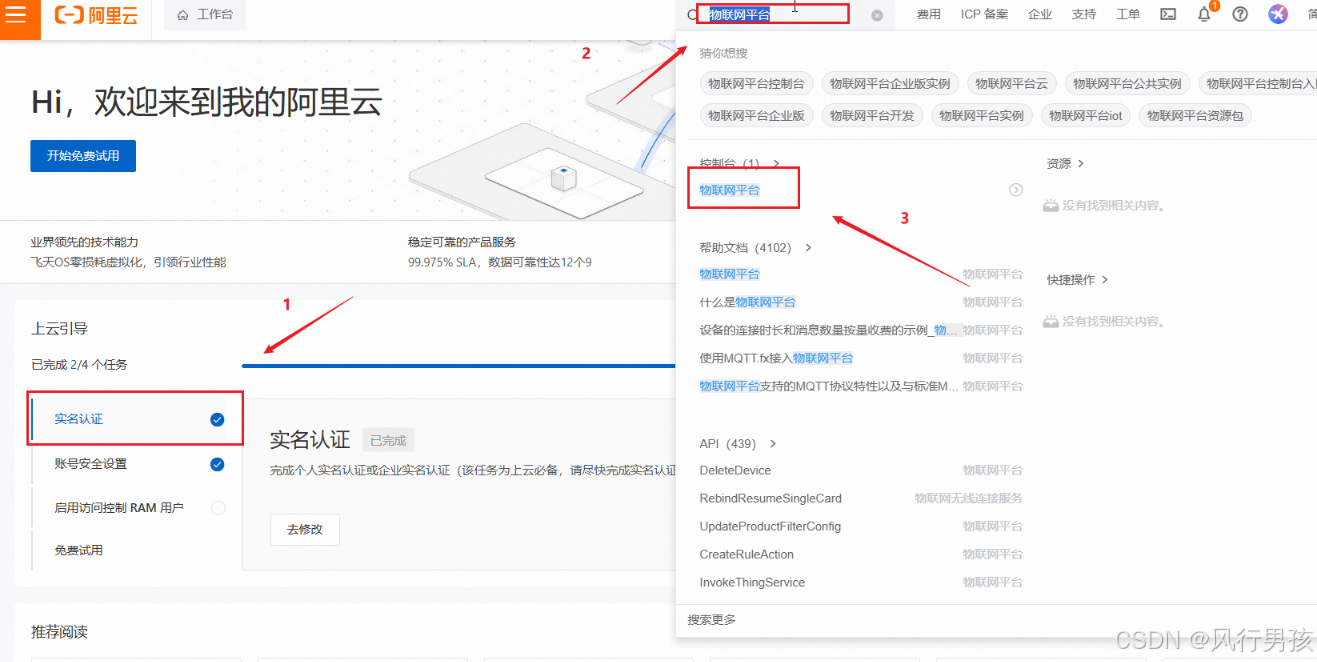The width and height of the screenshot is (1317, 662).
Task: Click the 业界领先的技术能力 text
Action: pos(85,242)
